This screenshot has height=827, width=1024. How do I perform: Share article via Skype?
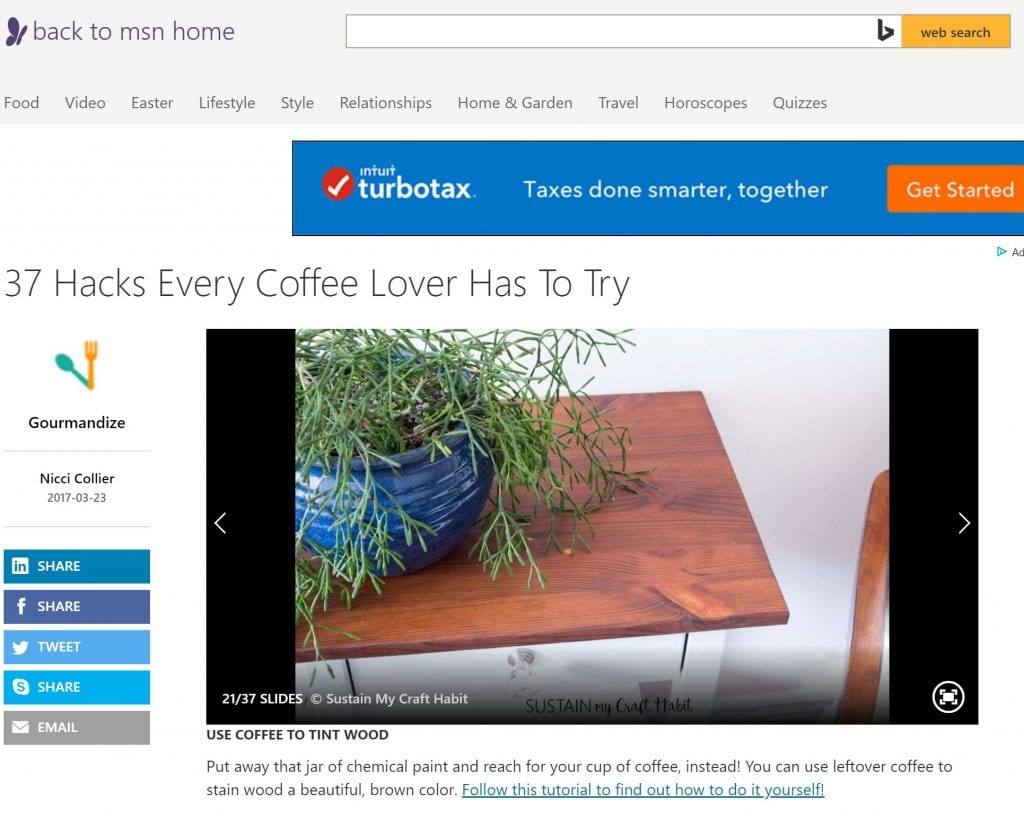[x=76, y=687]
